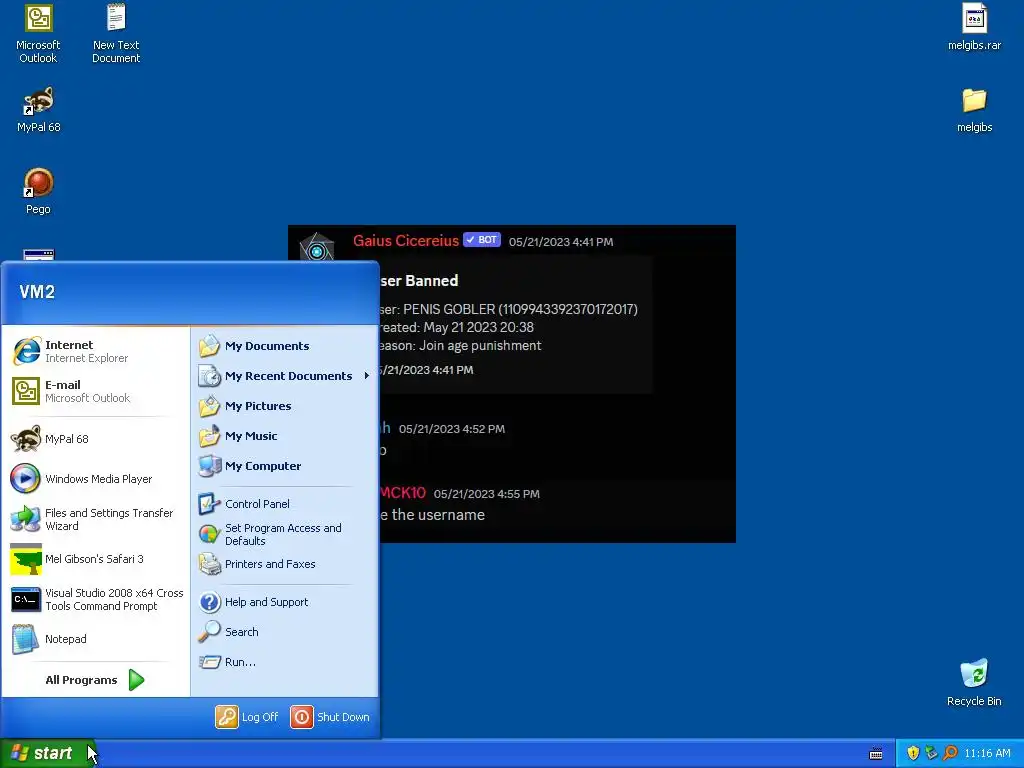Click the Shut Down button

coord(330,717)
